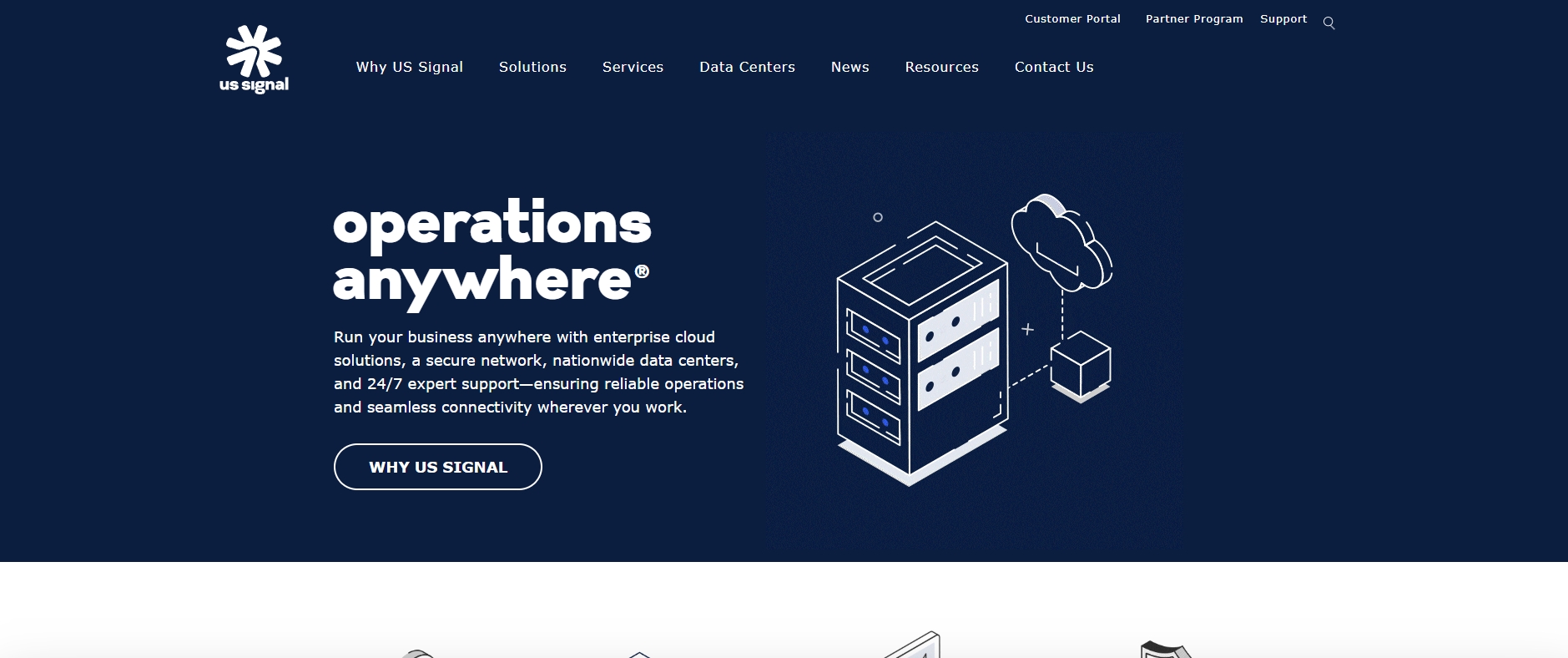The image size is (1568, 658).
Task: Expand the Solutions navigation menu
Action: click(532, 67)
